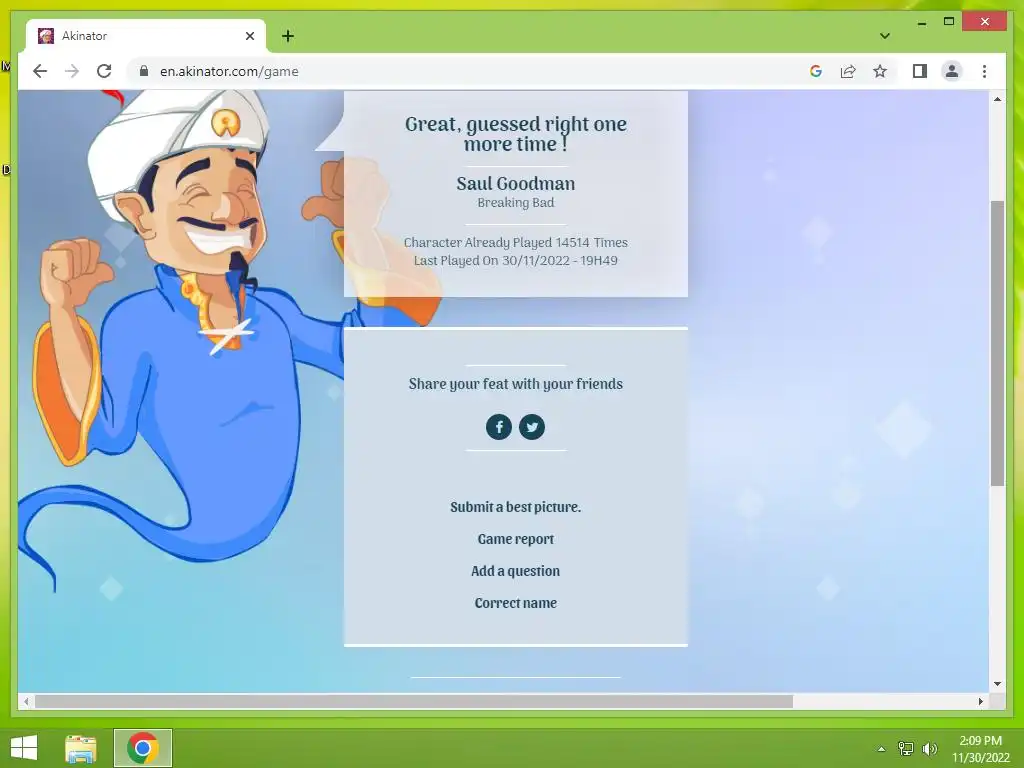Open Chrome three-dot menu
The width and height of the screenshot is (1024, 768).
(x=984, y=71)
